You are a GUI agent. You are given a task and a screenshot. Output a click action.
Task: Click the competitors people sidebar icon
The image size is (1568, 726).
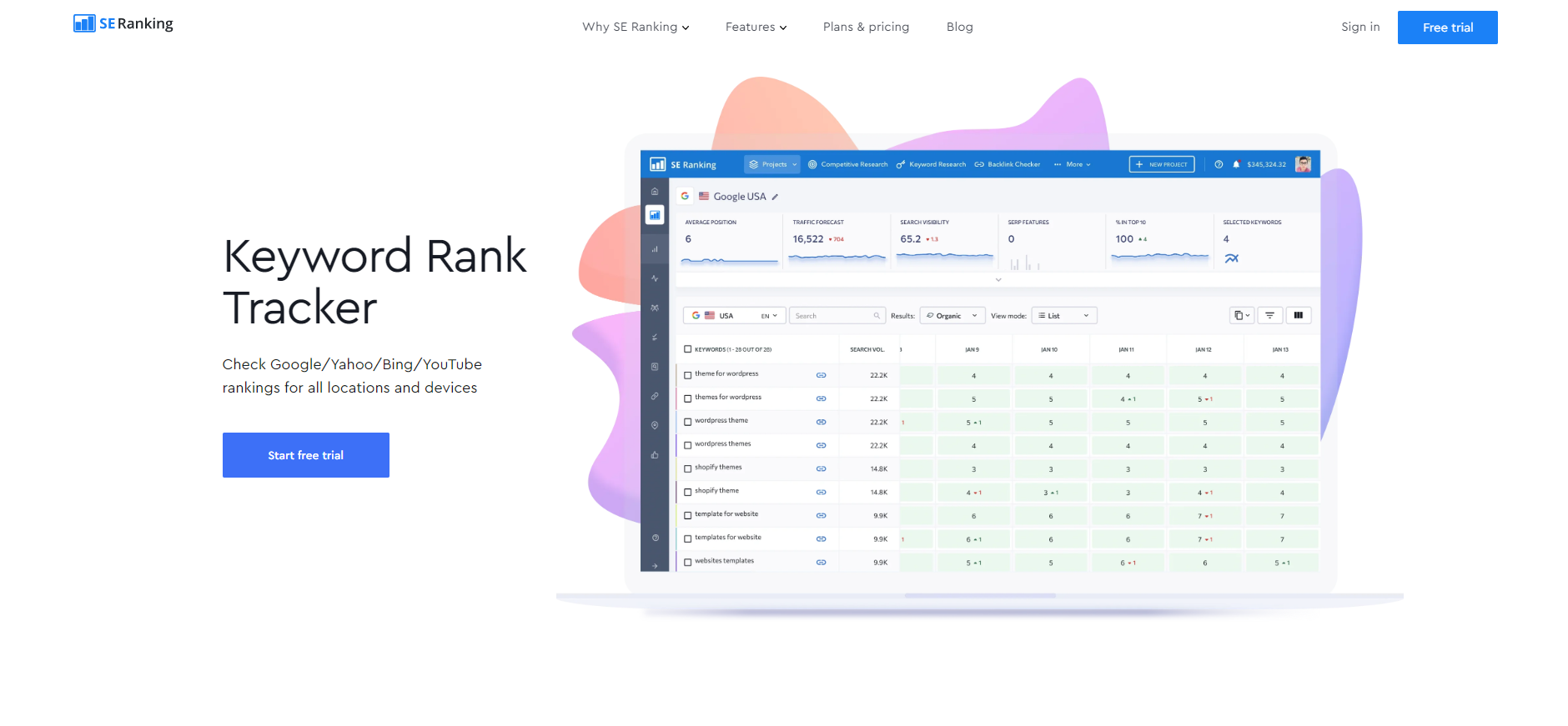(x=655, y=308)
